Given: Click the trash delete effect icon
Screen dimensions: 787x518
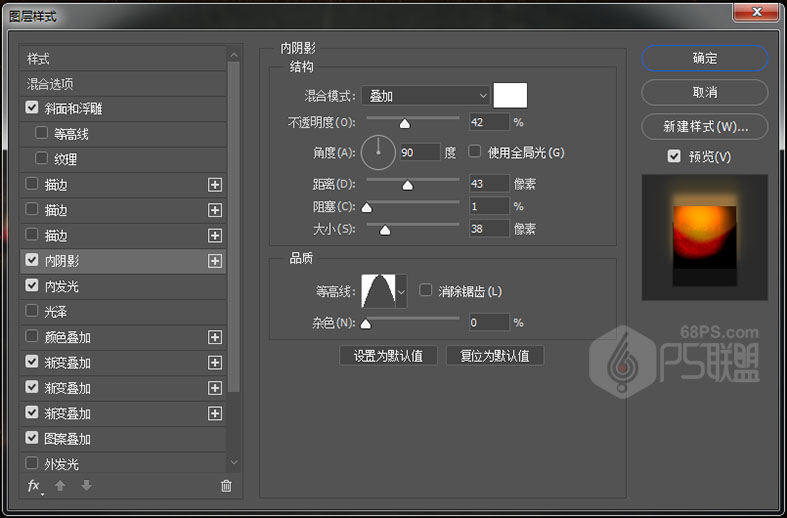Looking at the screenshot, I should [226, 485].
